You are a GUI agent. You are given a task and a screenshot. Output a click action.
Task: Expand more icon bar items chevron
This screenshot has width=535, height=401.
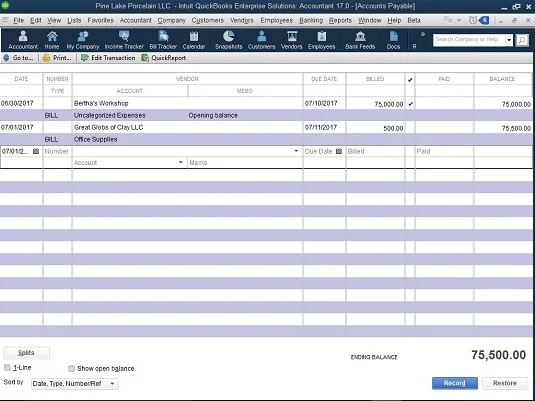[423, 34]
